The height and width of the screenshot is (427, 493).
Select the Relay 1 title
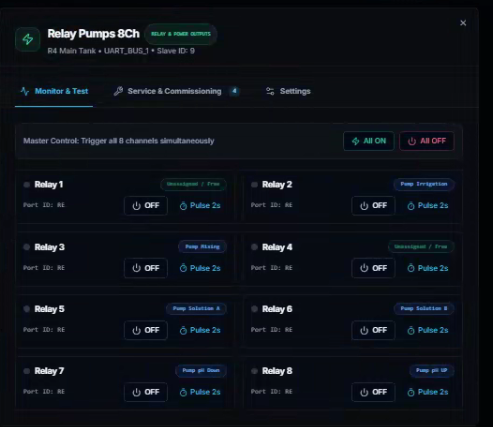pos(49,185)
